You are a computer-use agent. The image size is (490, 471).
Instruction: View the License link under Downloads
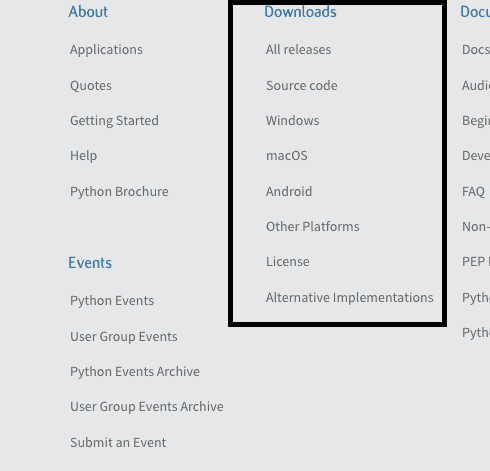[x=288, y=262]
